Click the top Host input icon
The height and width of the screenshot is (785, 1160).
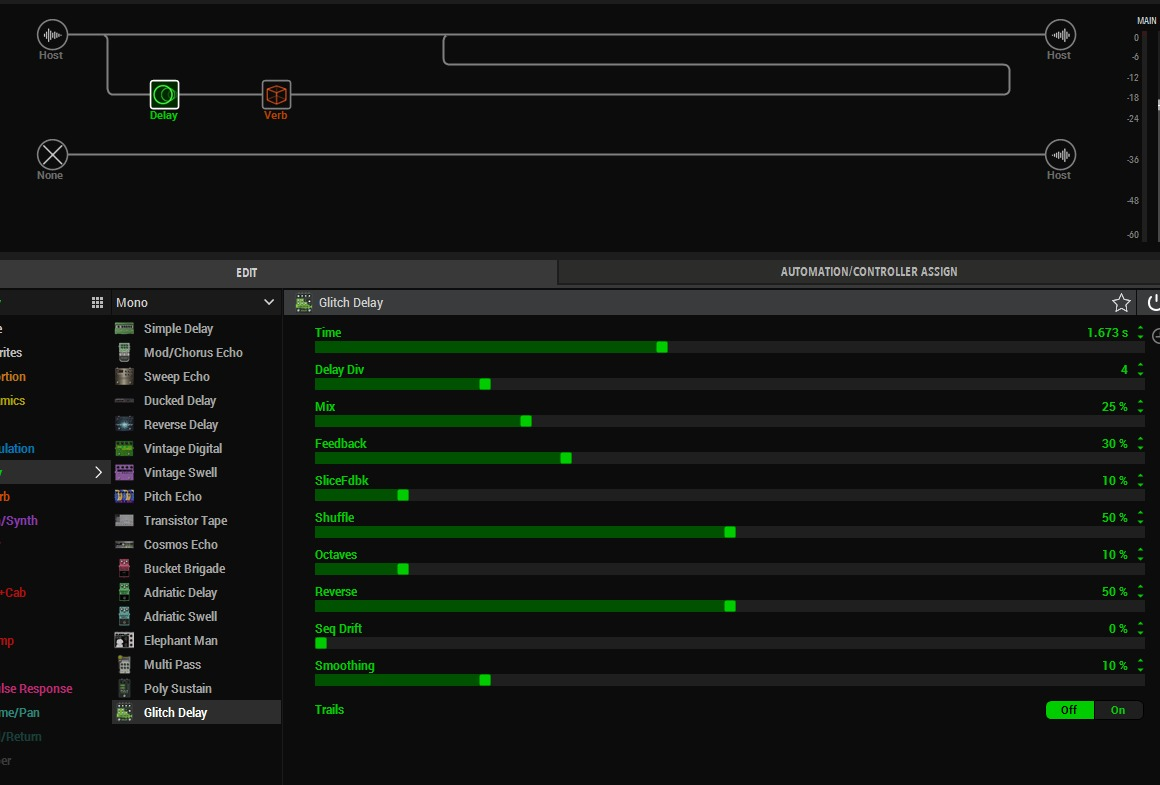click(52, 35)
